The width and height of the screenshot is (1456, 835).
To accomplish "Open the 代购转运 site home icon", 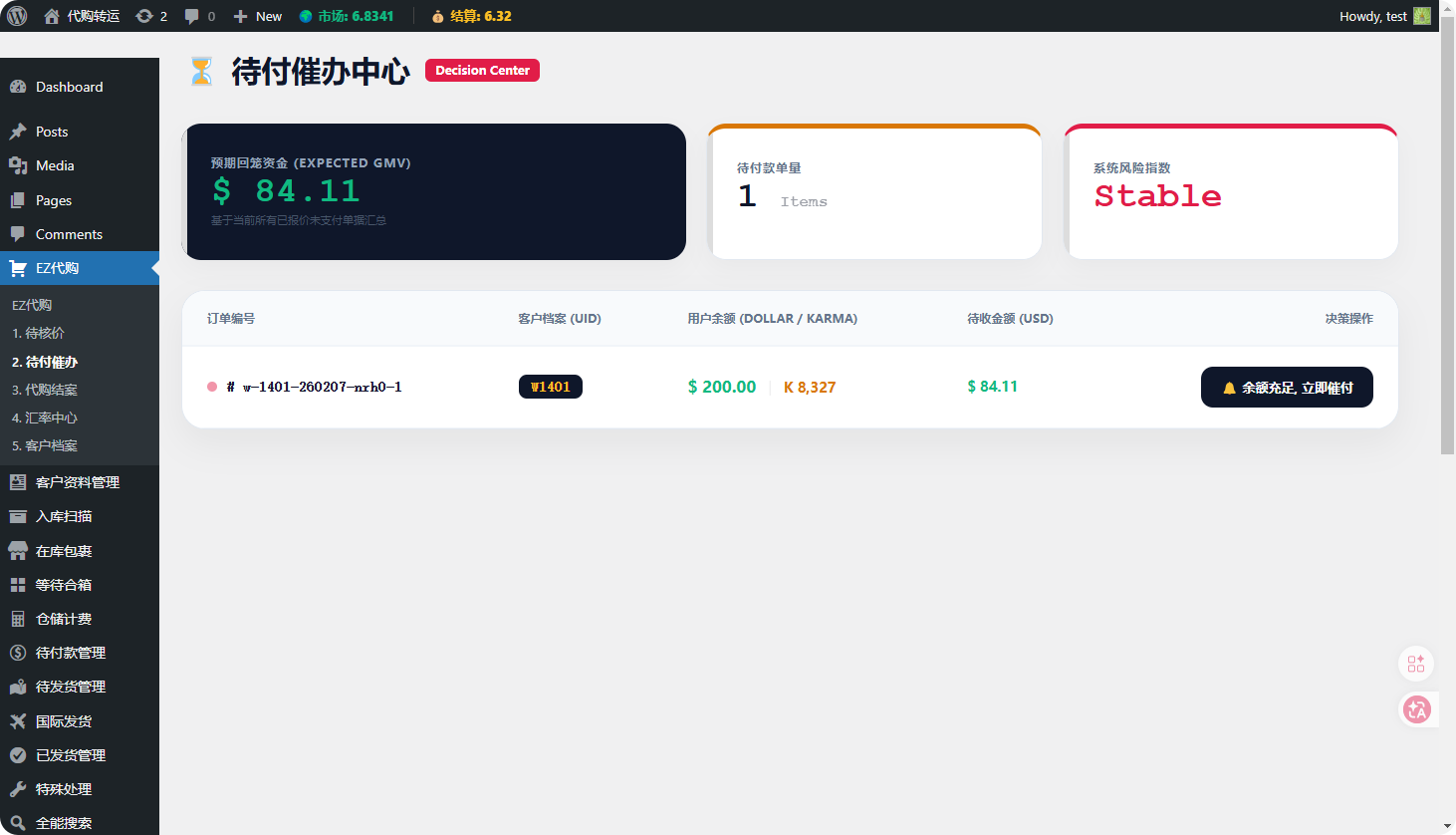I will [x=52, y=16].
